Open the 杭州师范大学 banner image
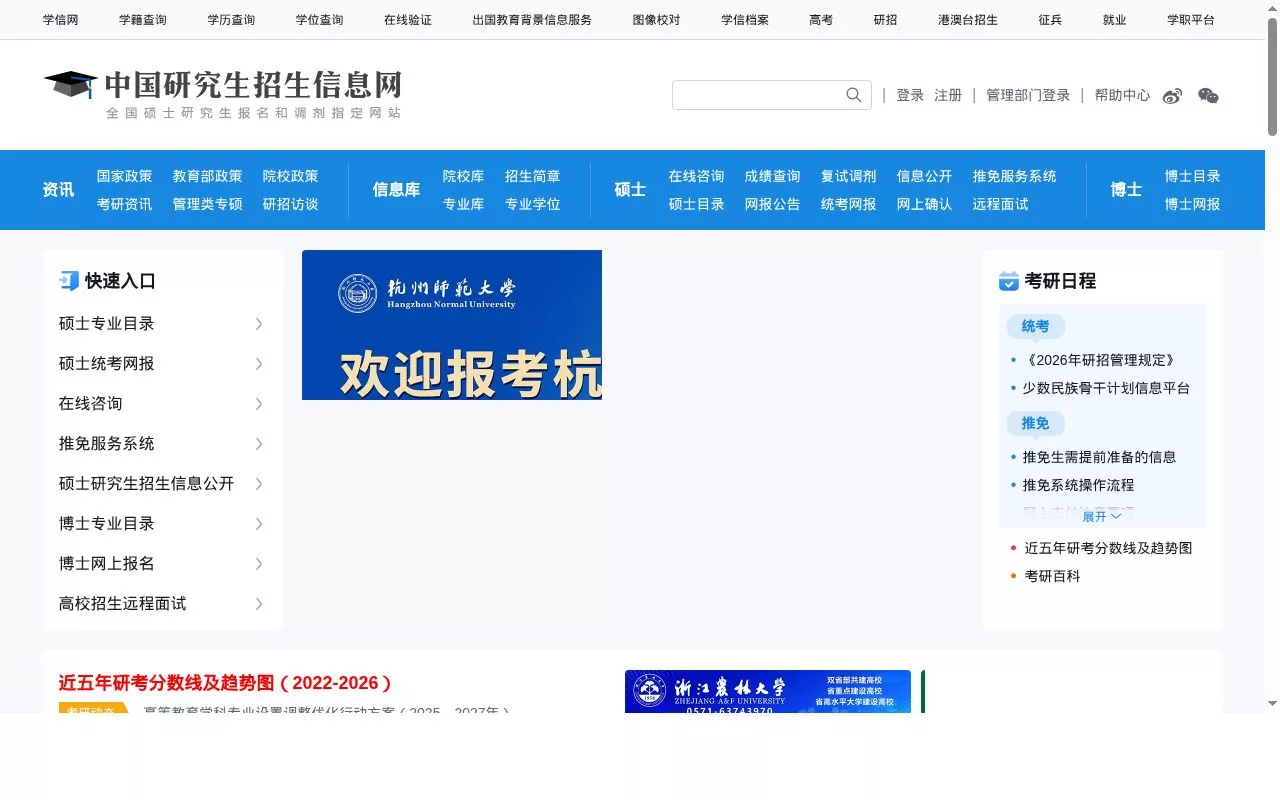The width and height of the screenshot is (1280, 800). click(452, 325)
